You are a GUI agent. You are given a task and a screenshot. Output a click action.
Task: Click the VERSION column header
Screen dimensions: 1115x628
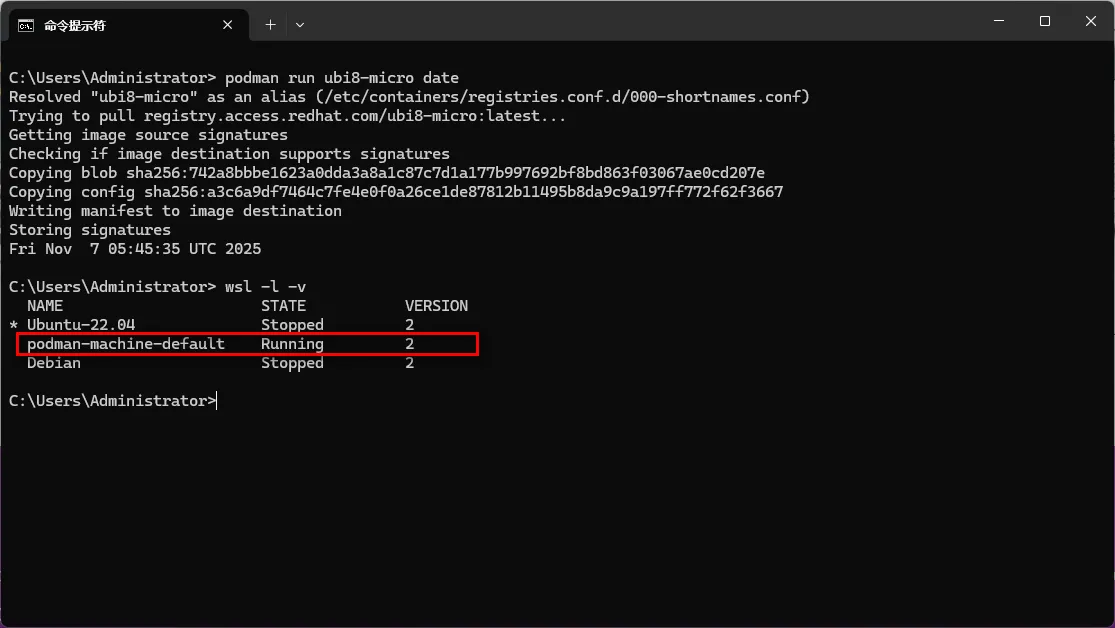[436, 306]
